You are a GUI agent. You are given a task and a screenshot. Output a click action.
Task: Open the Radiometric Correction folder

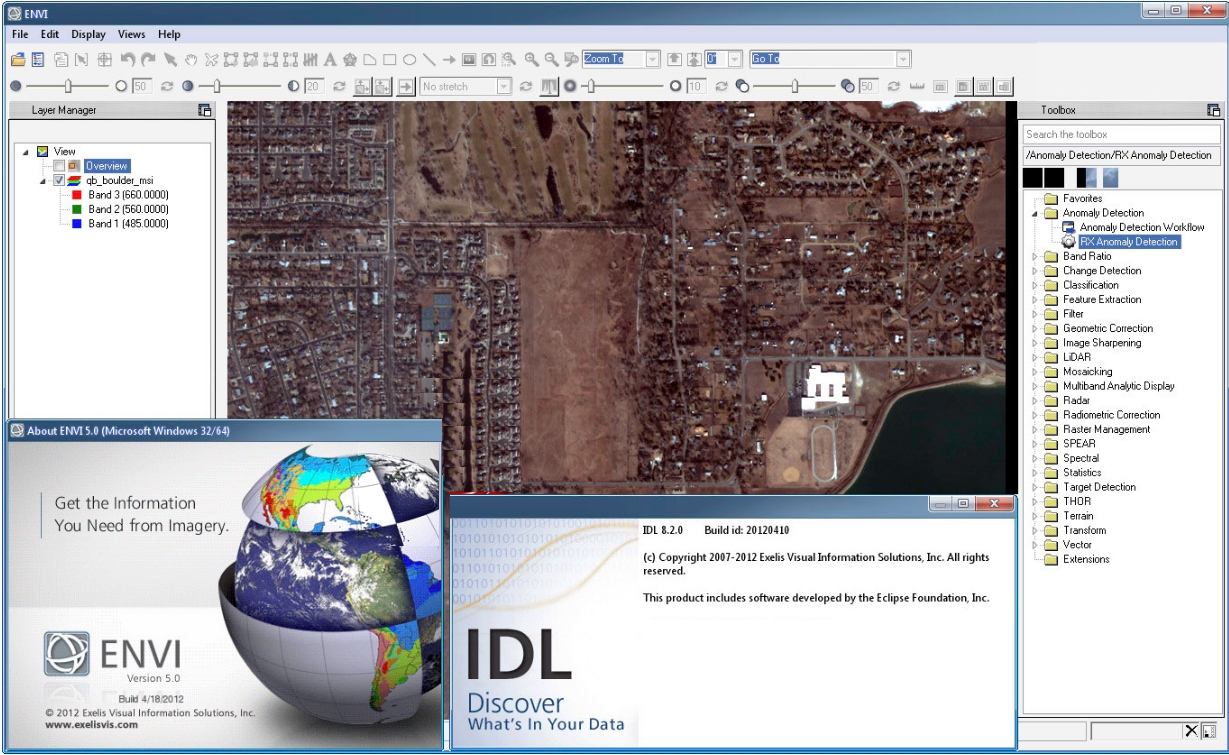click(1111, 415)
